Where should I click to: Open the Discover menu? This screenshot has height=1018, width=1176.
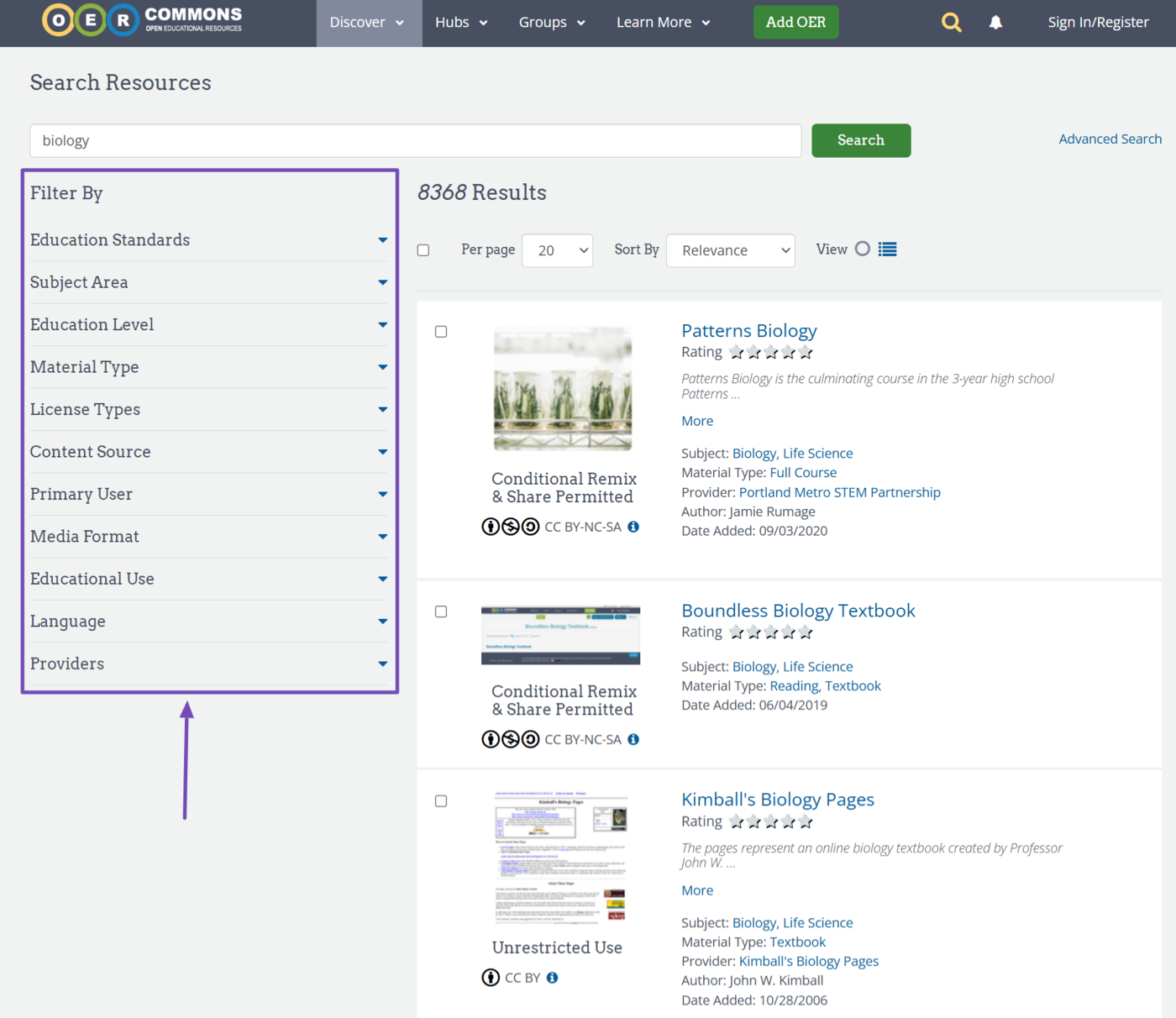click(369, 23)
